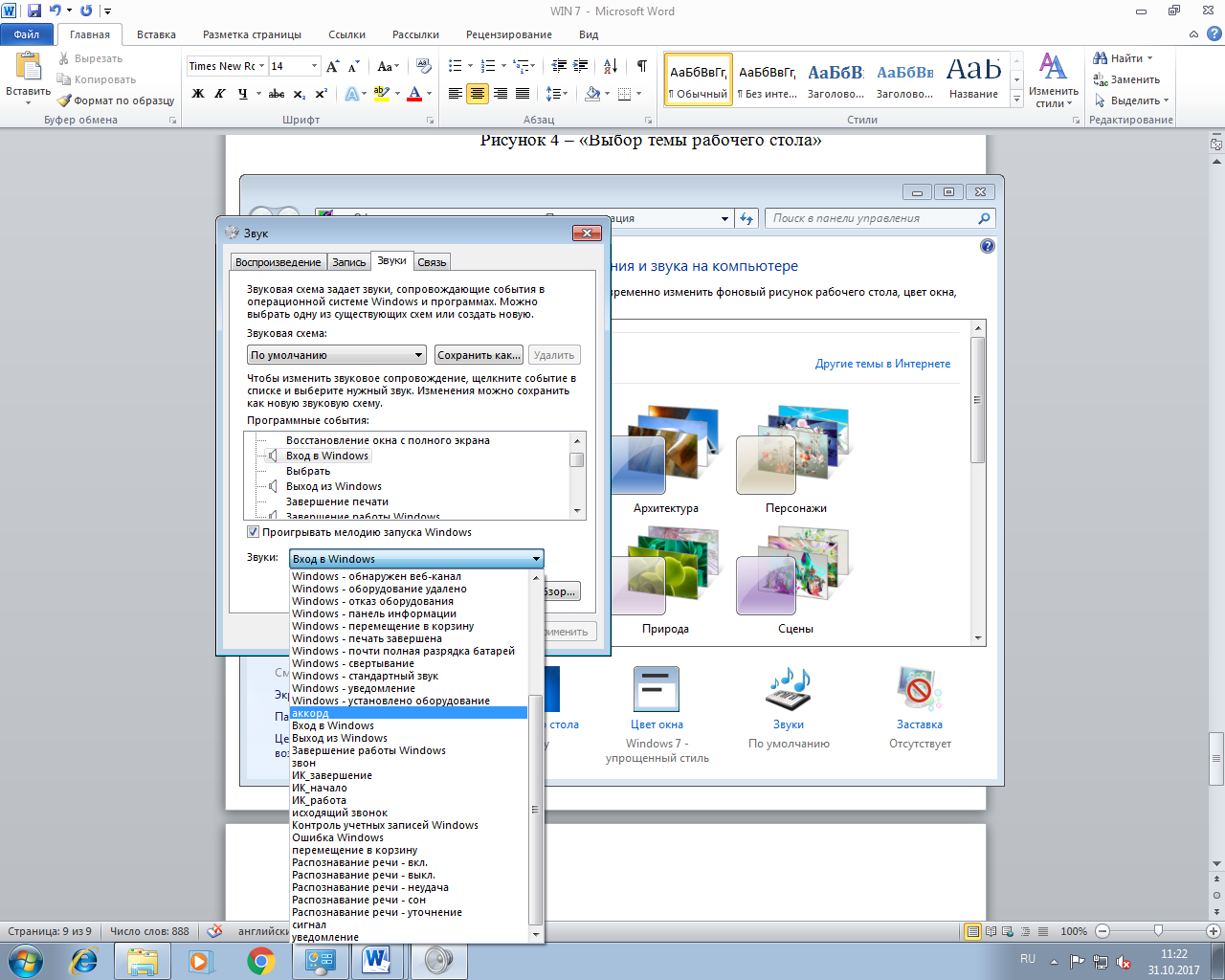Click the sort paragraph icon
The image size is (1225, 980).
click(x=612, y=66)
